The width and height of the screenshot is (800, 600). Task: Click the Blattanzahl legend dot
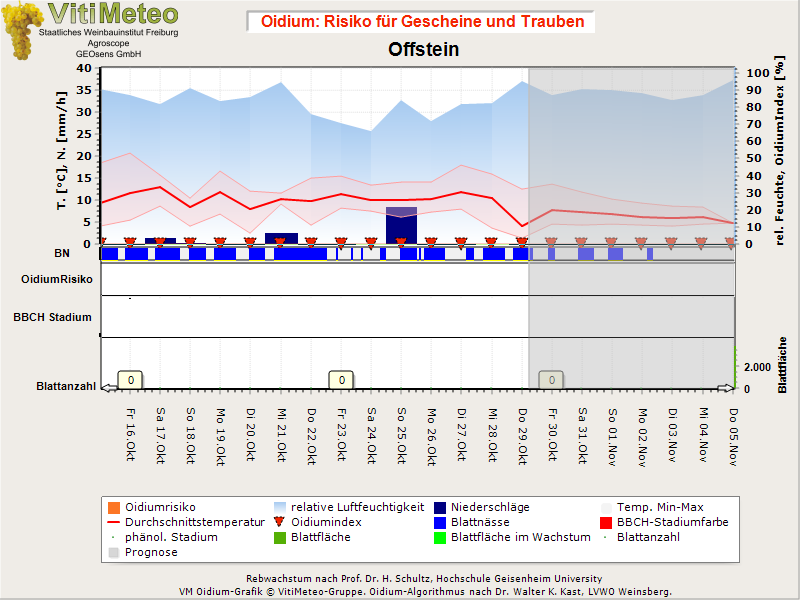[605, 537]
